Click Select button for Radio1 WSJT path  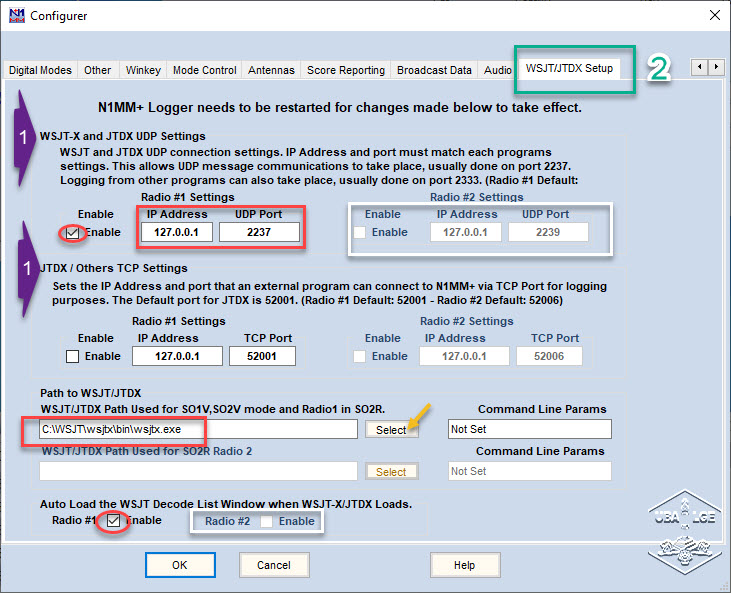click(x=391, y=430)
